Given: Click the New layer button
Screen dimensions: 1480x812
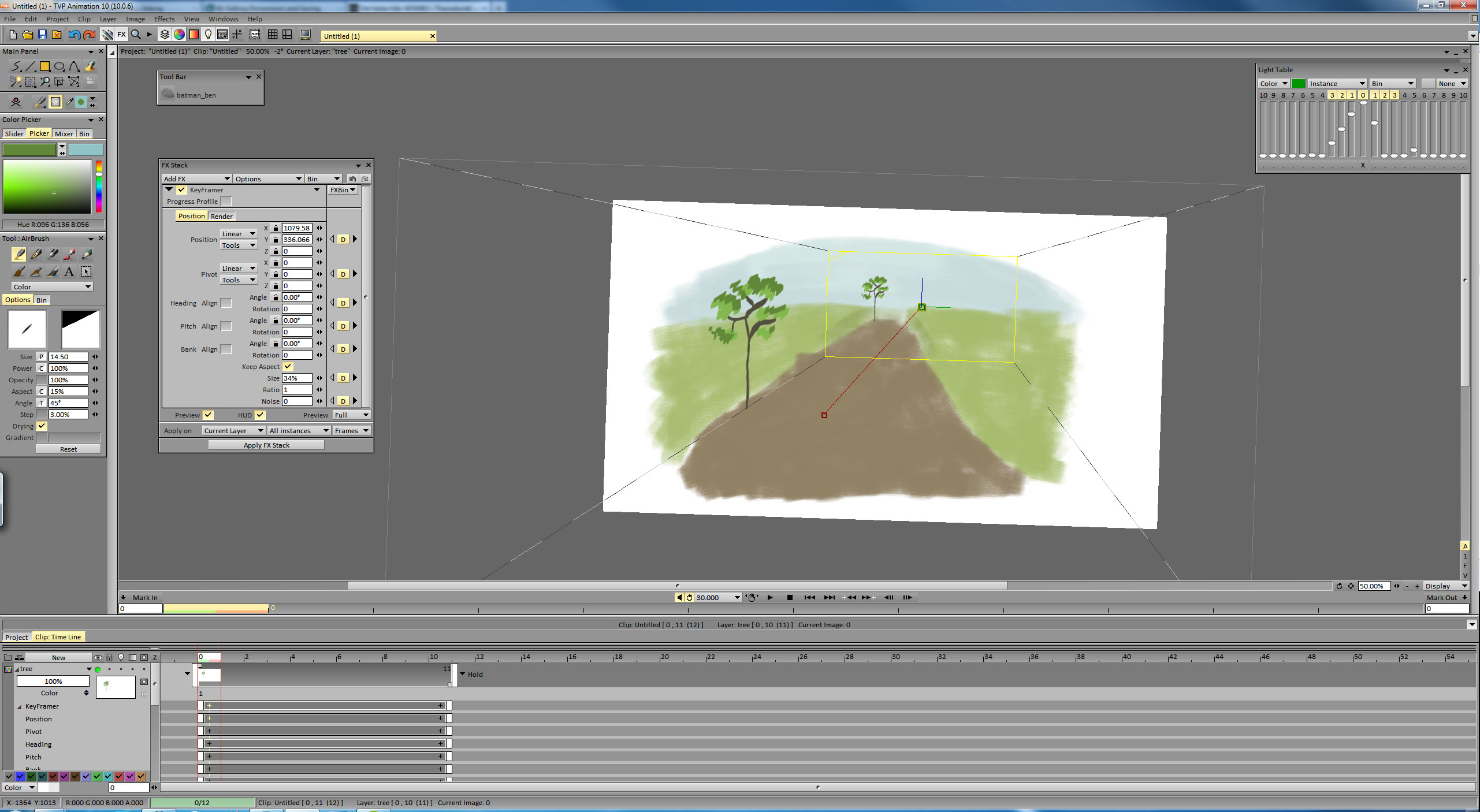Looking at the screenshot, I should 58,657.
